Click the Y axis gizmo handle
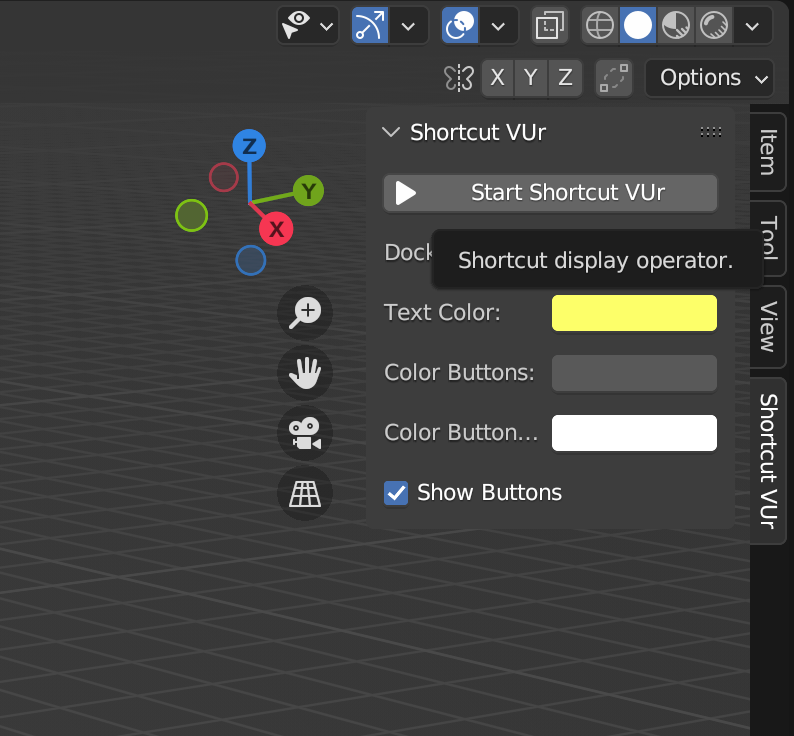Screen dimensions: 794x736 pyautogui.click(x=308, y=191)
